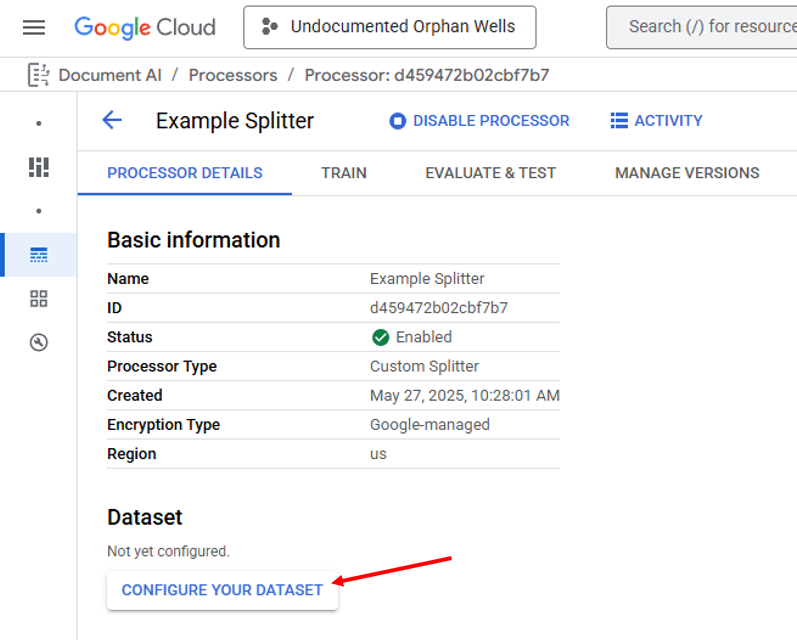Select the Processor Details tab

pyautogui.click(x=185, y=173)
